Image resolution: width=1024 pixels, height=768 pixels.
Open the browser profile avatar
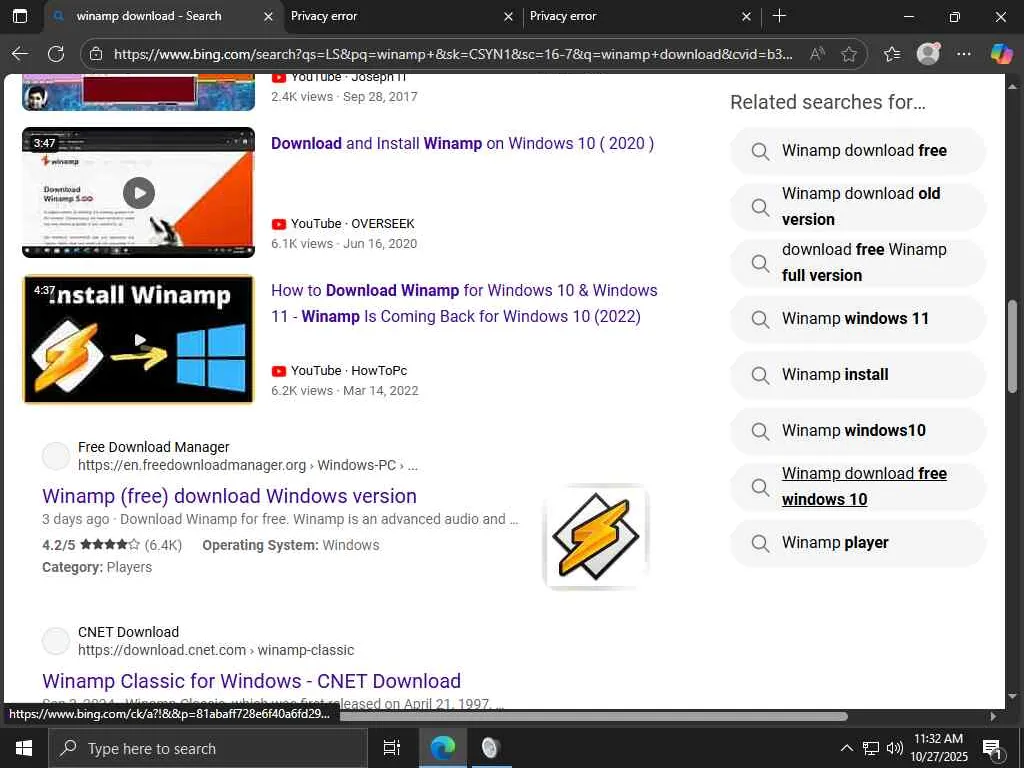pos(928,54)
